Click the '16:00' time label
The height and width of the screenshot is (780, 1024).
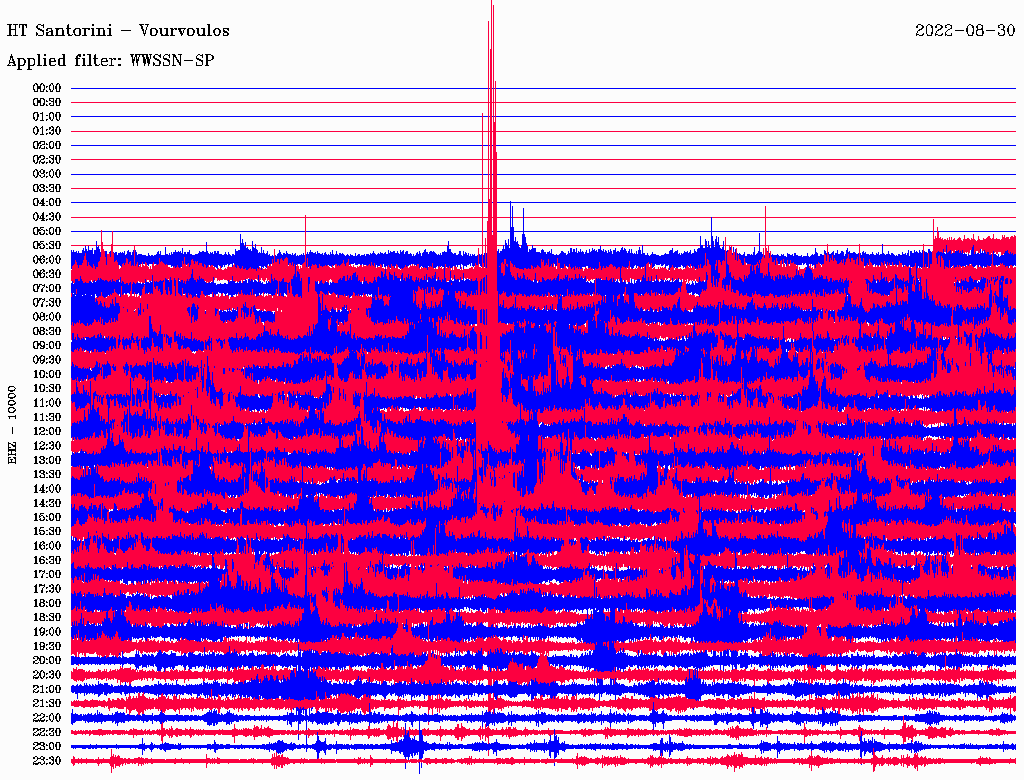tap(46, 546)
